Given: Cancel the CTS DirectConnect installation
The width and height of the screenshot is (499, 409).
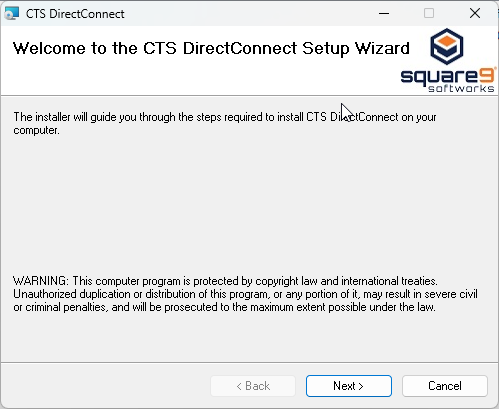Looking at the screenshot, I should point(445,386).
